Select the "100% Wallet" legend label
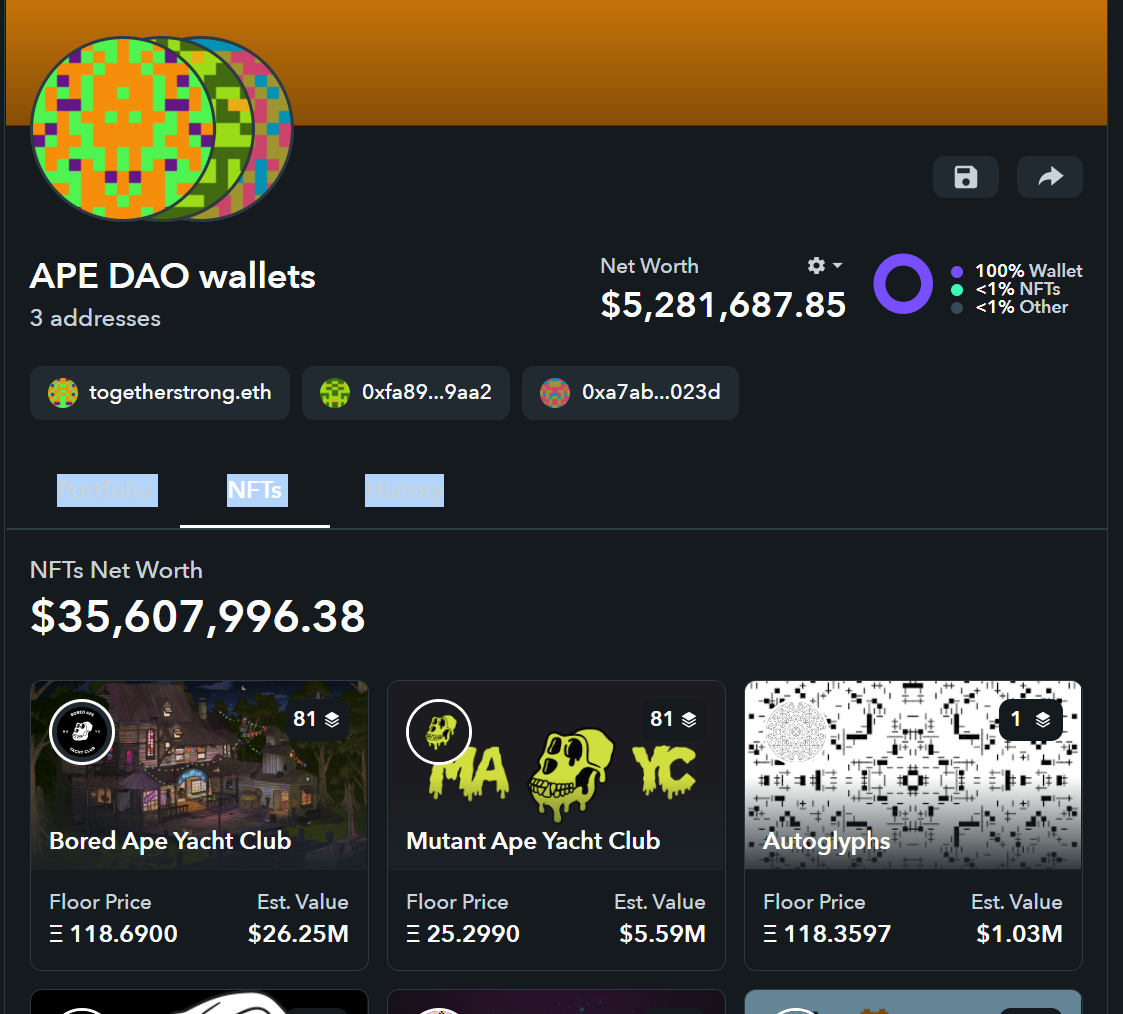This screenshot has width=1123, height=1014. point(1028,271)
